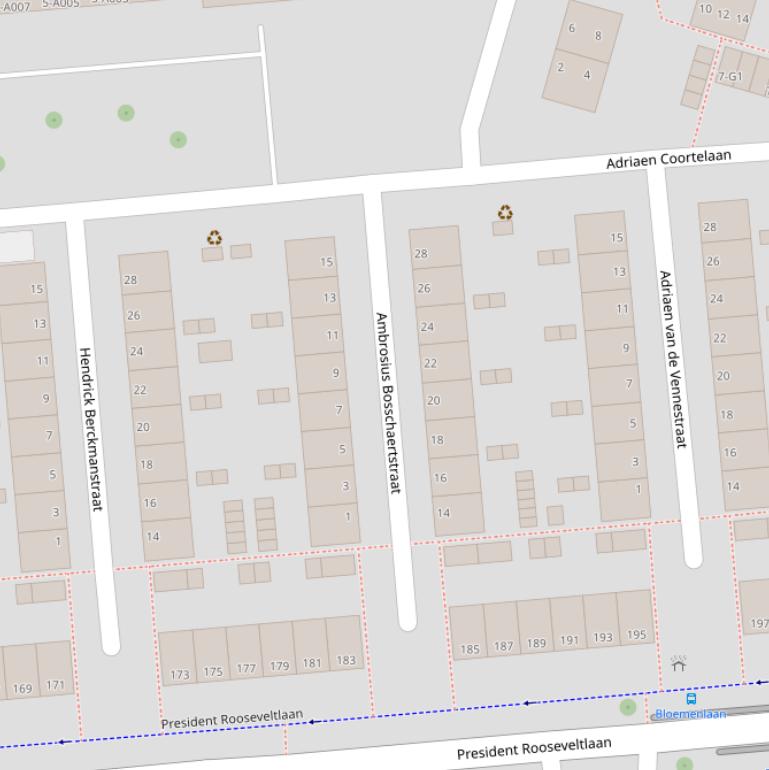The height and width of the screenshot is (770, 769).
Task: Select house number 183
Action: pyautogui.click(x=346, y=660)
